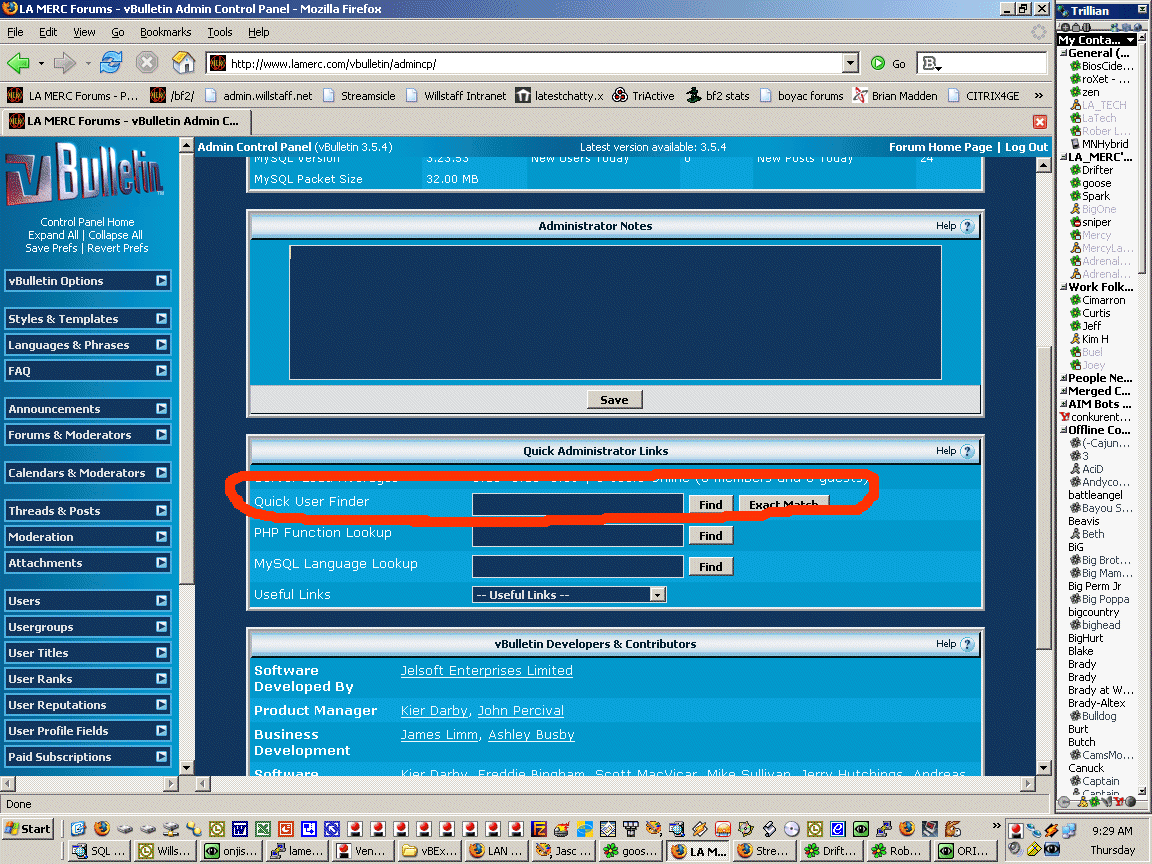Expand the vBulletin Options nav group
1152x864 pixels.
pos(87,281)
